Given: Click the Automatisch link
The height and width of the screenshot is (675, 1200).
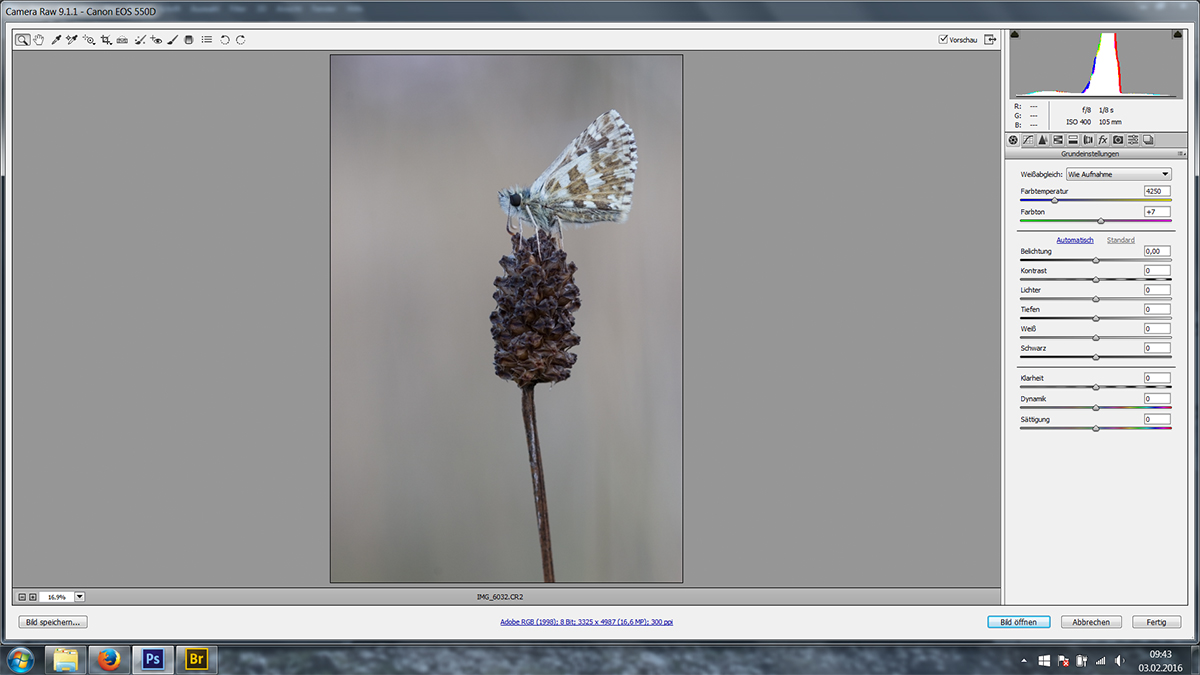Looking at the screenshot, I should pyautogui.click(x=1075, y=240).
